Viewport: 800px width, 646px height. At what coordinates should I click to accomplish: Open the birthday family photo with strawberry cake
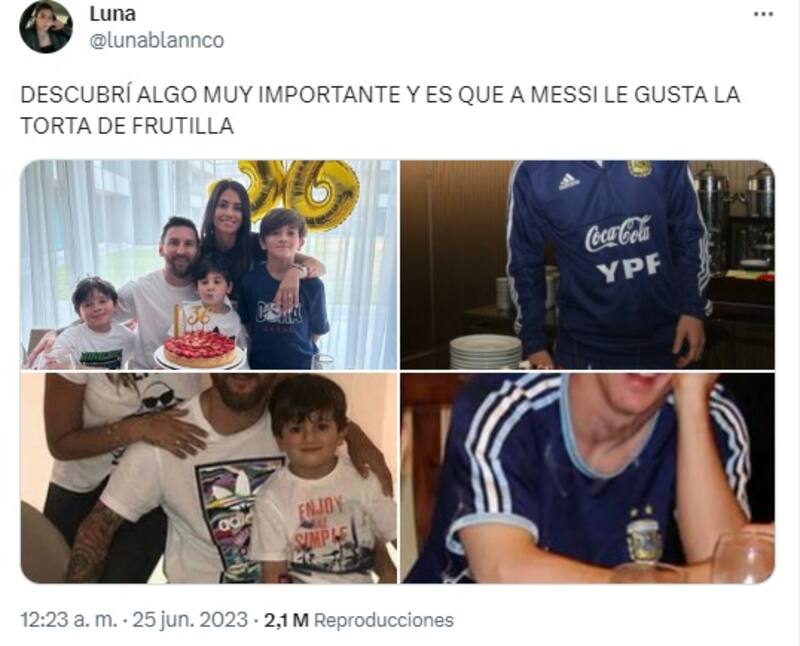[x=209, y=264]
